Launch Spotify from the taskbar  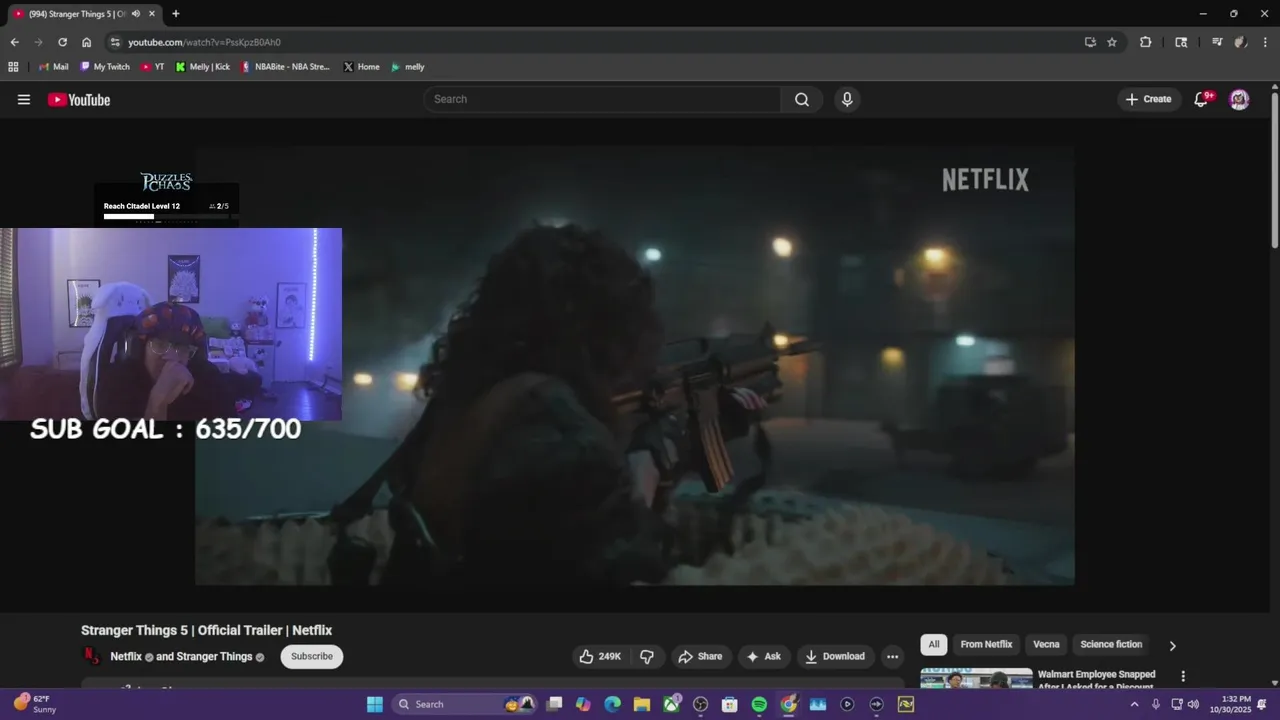(x=759, y=704)
